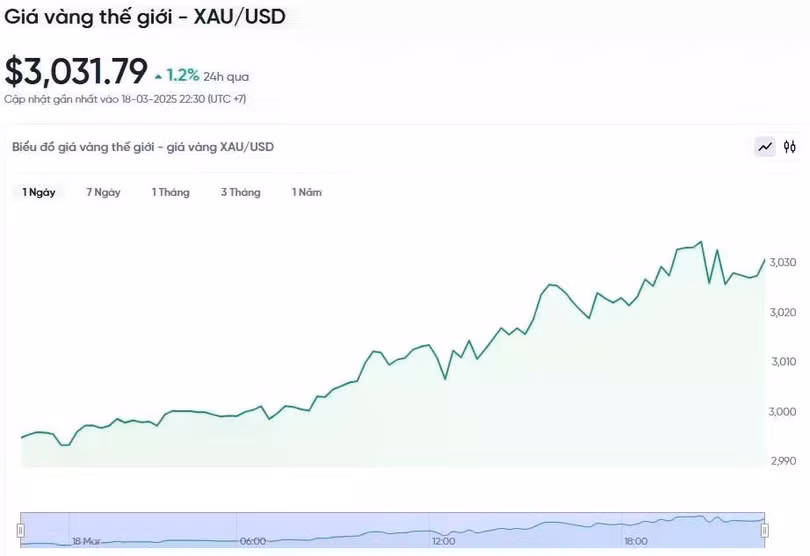Click the 06:00 marker in the navigator
The image size is (810, 556).
tap(253, 541)
